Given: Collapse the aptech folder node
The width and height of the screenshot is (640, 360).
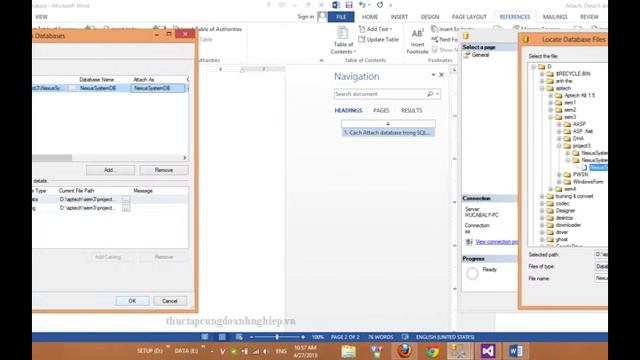Looking at the screenshot, I should click(542, 88).
